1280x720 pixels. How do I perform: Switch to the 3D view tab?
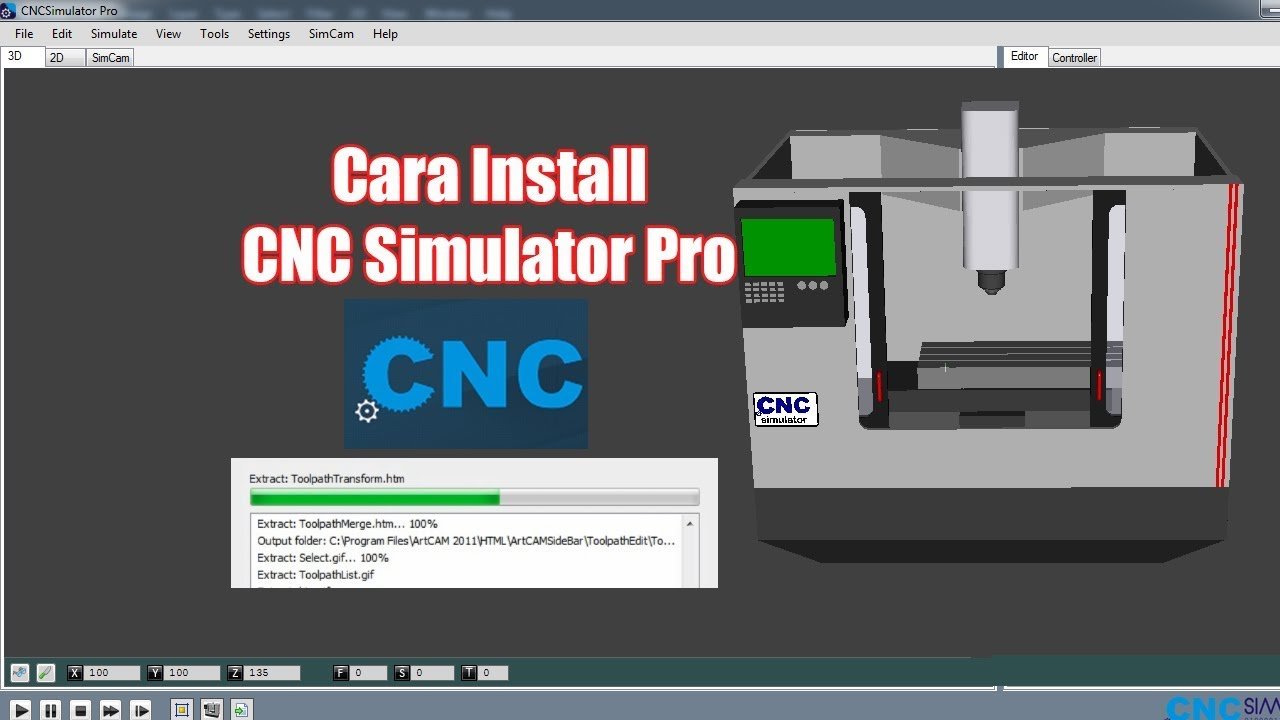point(23,57)
